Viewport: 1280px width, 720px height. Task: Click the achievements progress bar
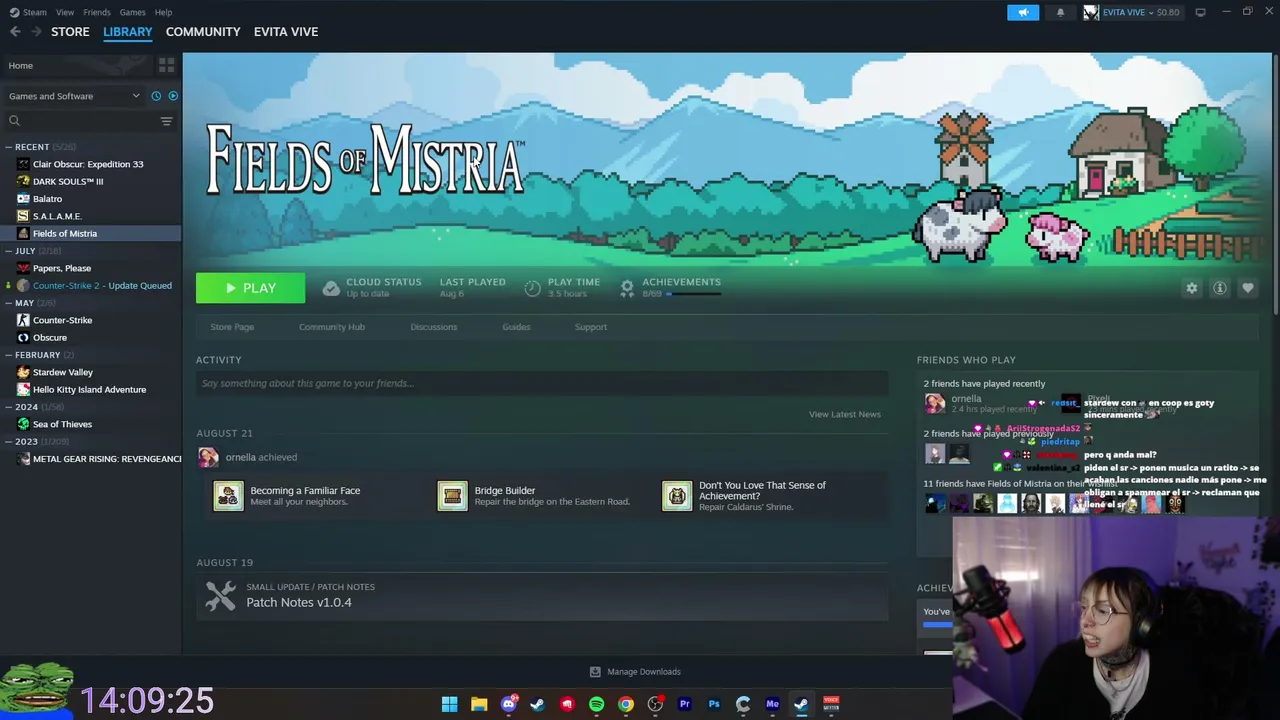click(694, 294)
